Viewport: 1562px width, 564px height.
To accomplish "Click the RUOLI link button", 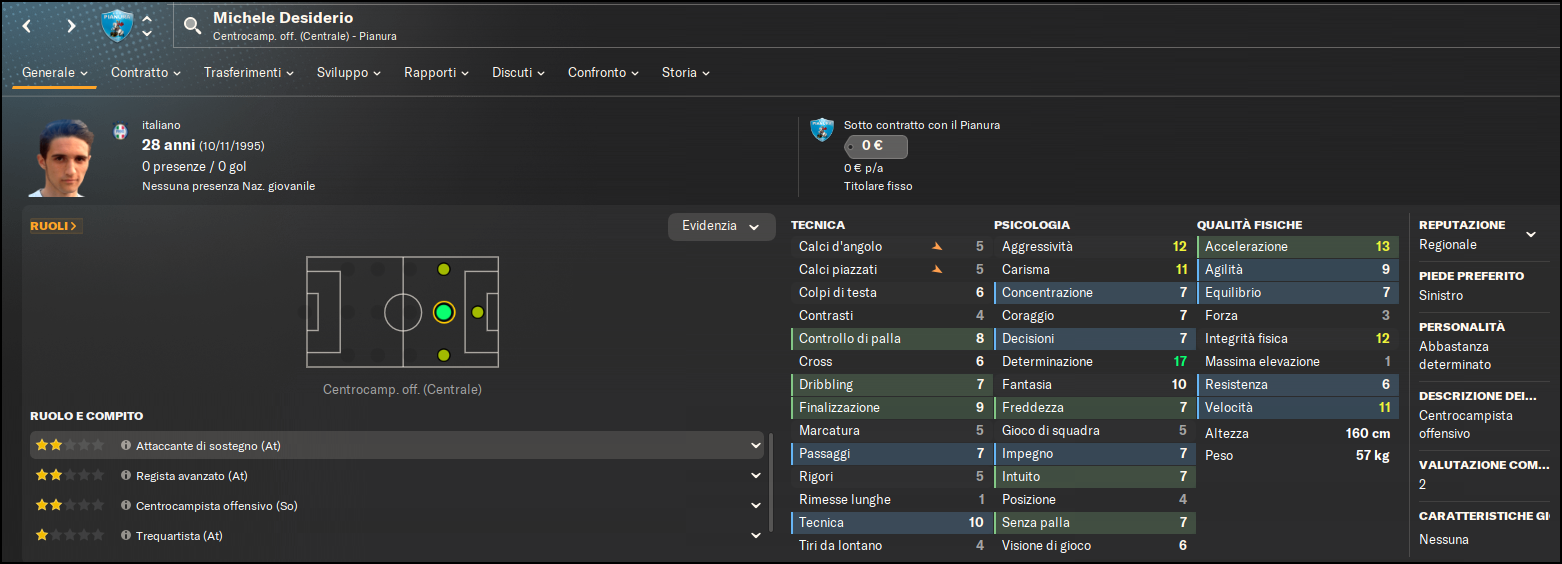I will pos(56,226).
